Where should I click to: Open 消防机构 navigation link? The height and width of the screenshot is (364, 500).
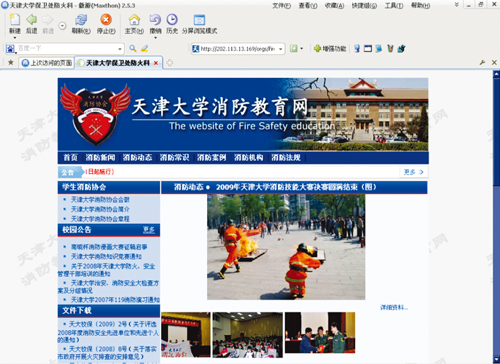click(248, 157)
